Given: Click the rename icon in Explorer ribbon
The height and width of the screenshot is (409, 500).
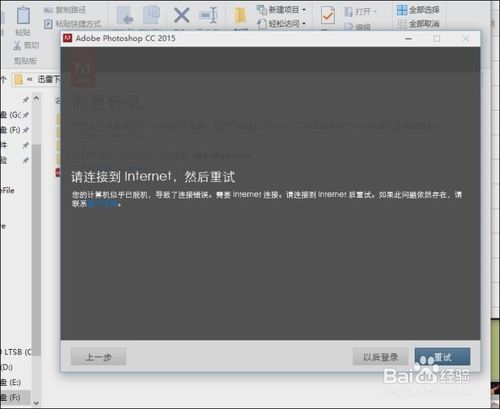Looking at the screenshot, I should tap(208, 15).
